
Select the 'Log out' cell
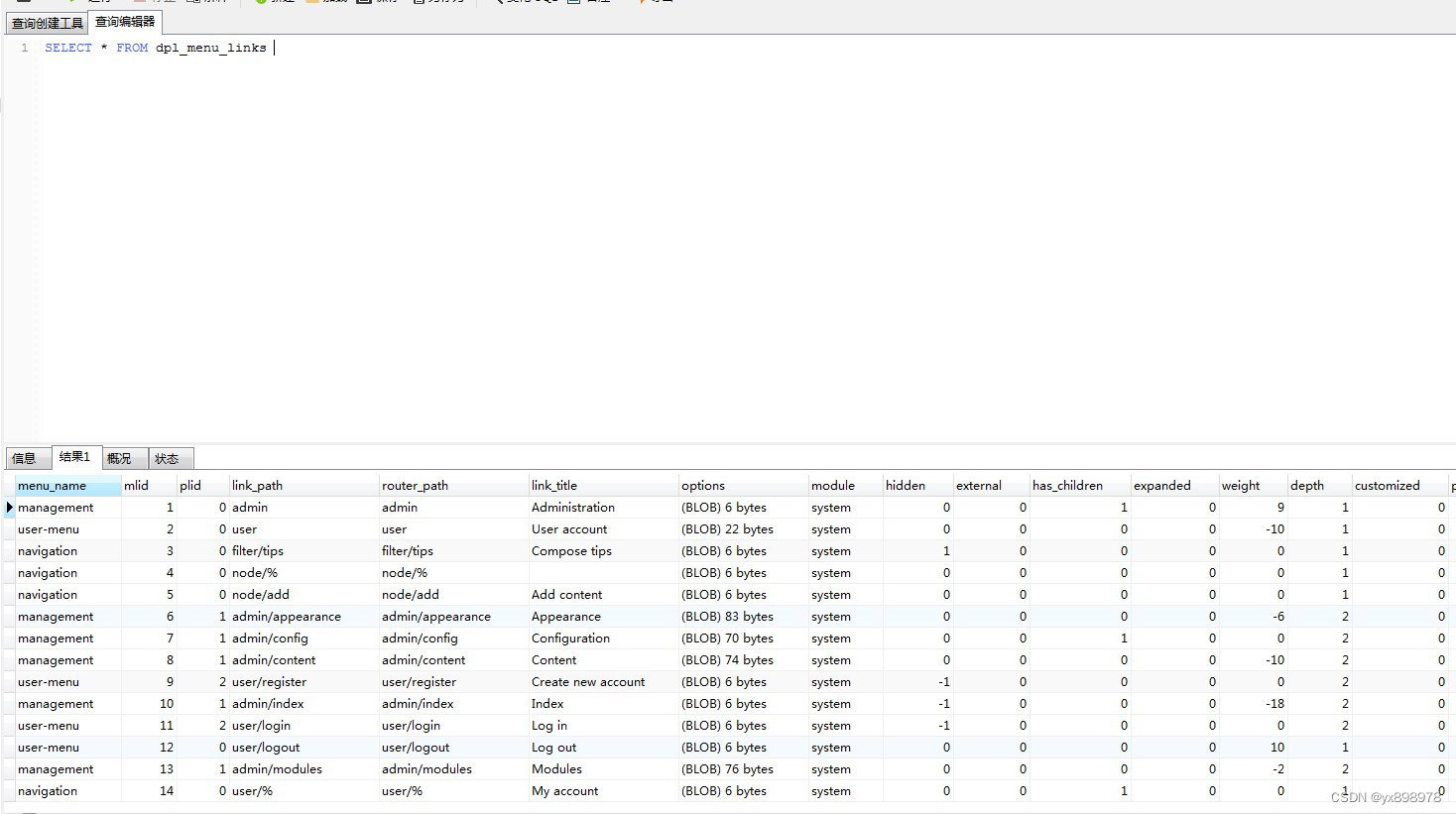click(604, 747)
